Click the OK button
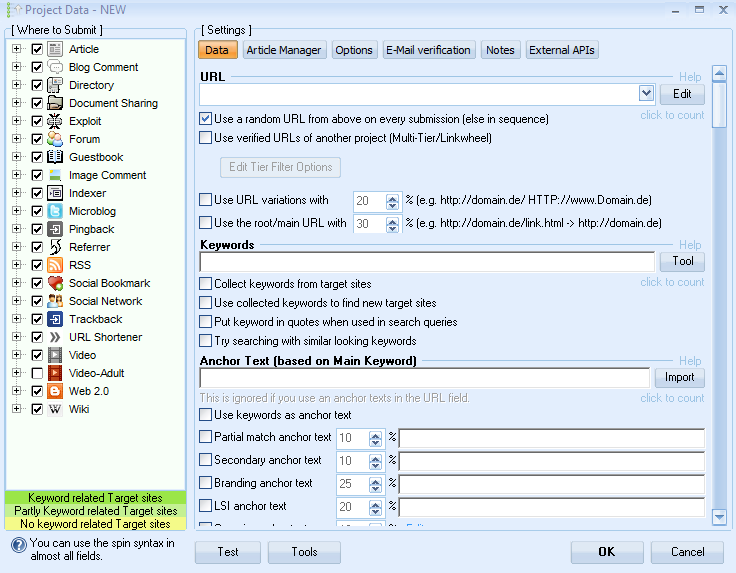The image size is (736, 573). pos(607,552)
